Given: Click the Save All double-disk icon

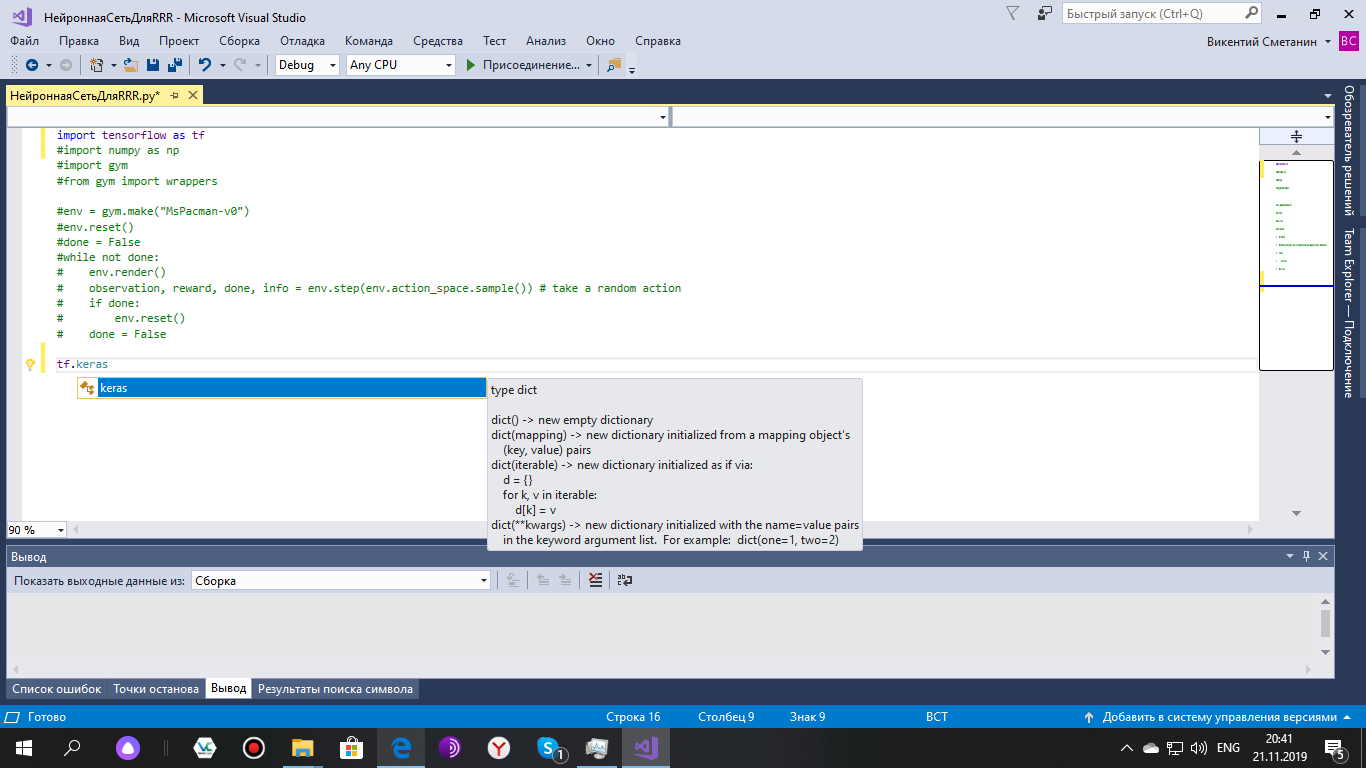Looking at the screenshot, I should [x=174, y=65].
